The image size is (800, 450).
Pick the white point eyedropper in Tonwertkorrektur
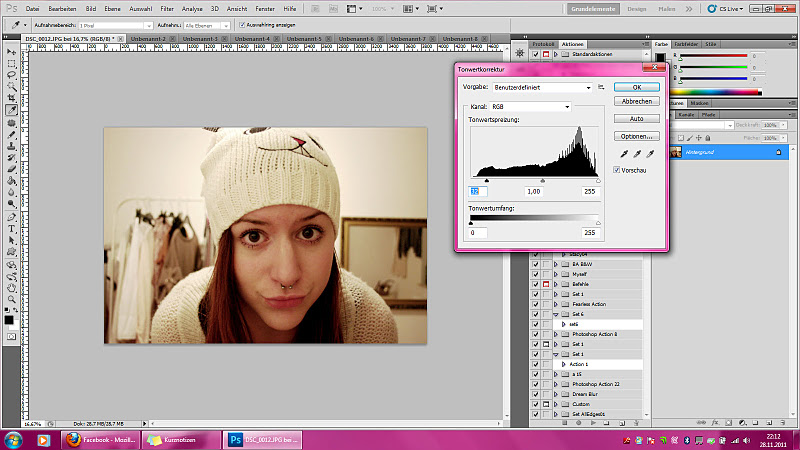point(650,154)
